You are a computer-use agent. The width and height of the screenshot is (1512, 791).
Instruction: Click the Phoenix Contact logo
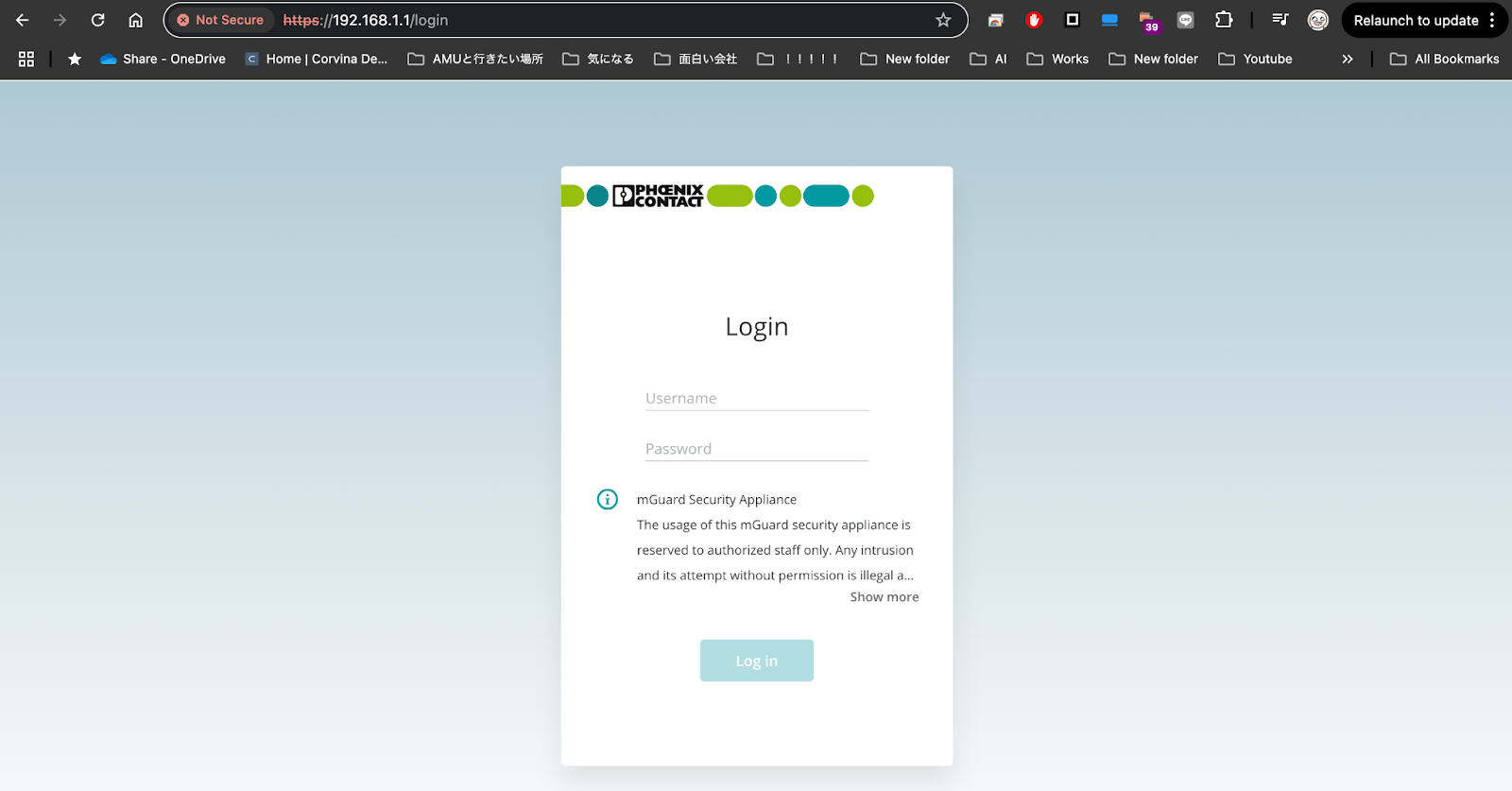tap(659, 196)
